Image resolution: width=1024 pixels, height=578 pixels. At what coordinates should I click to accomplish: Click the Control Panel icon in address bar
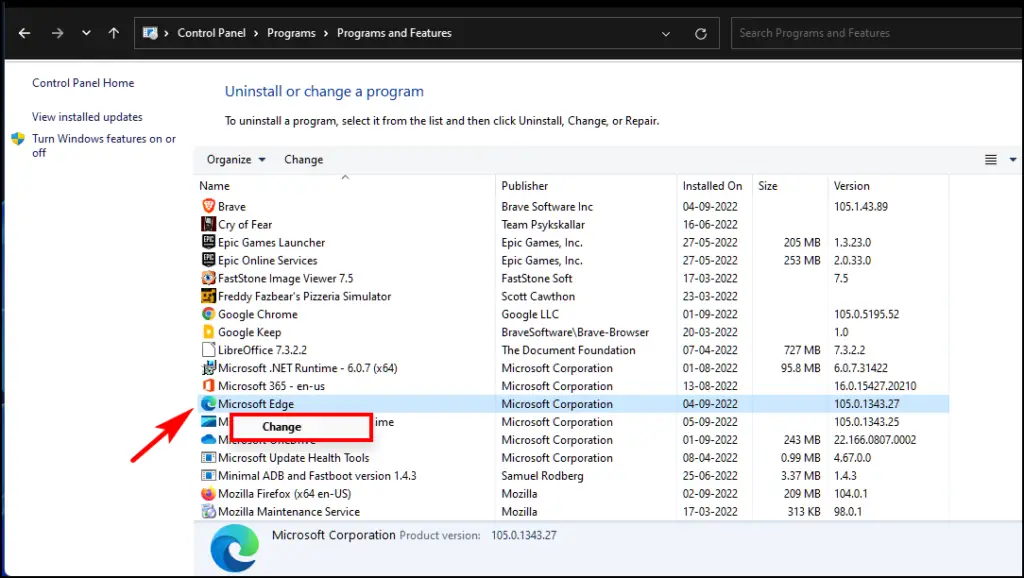pos(150,33)
